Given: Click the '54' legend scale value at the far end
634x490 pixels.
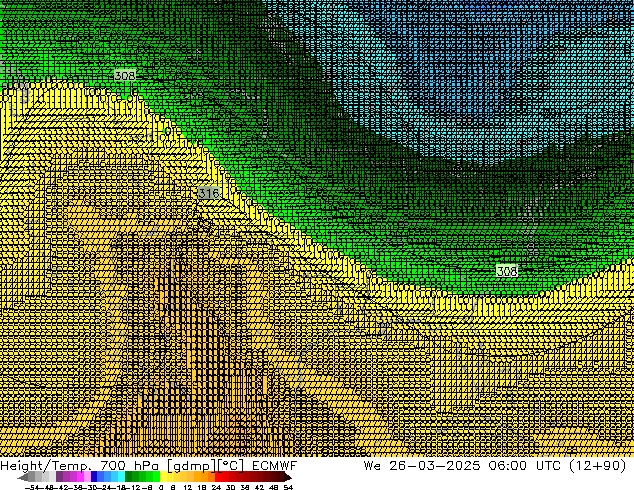Looking at the screenshot, I should (x=288, y=487).
